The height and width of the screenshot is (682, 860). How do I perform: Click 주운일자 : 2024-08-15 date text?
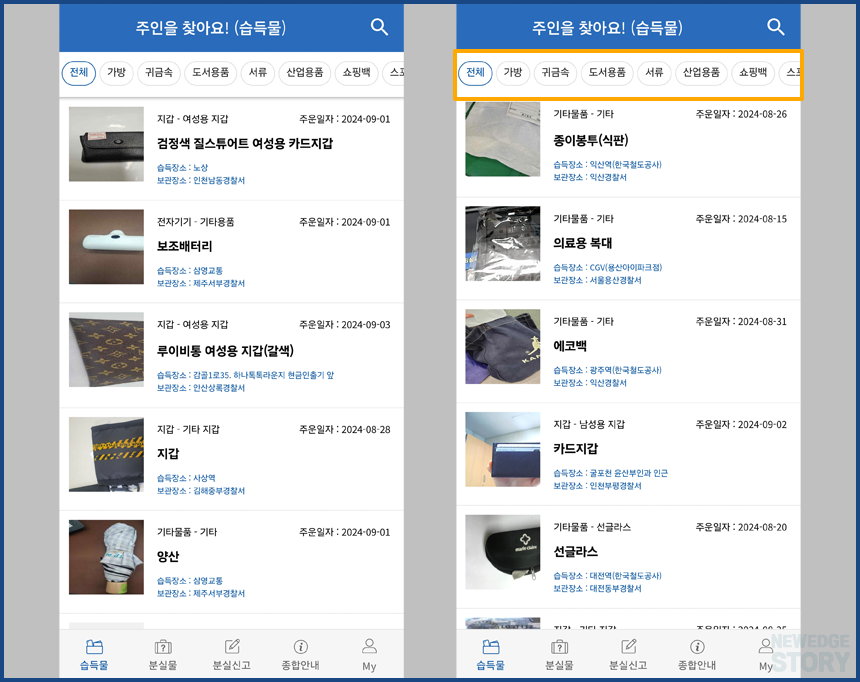point(741,219)
